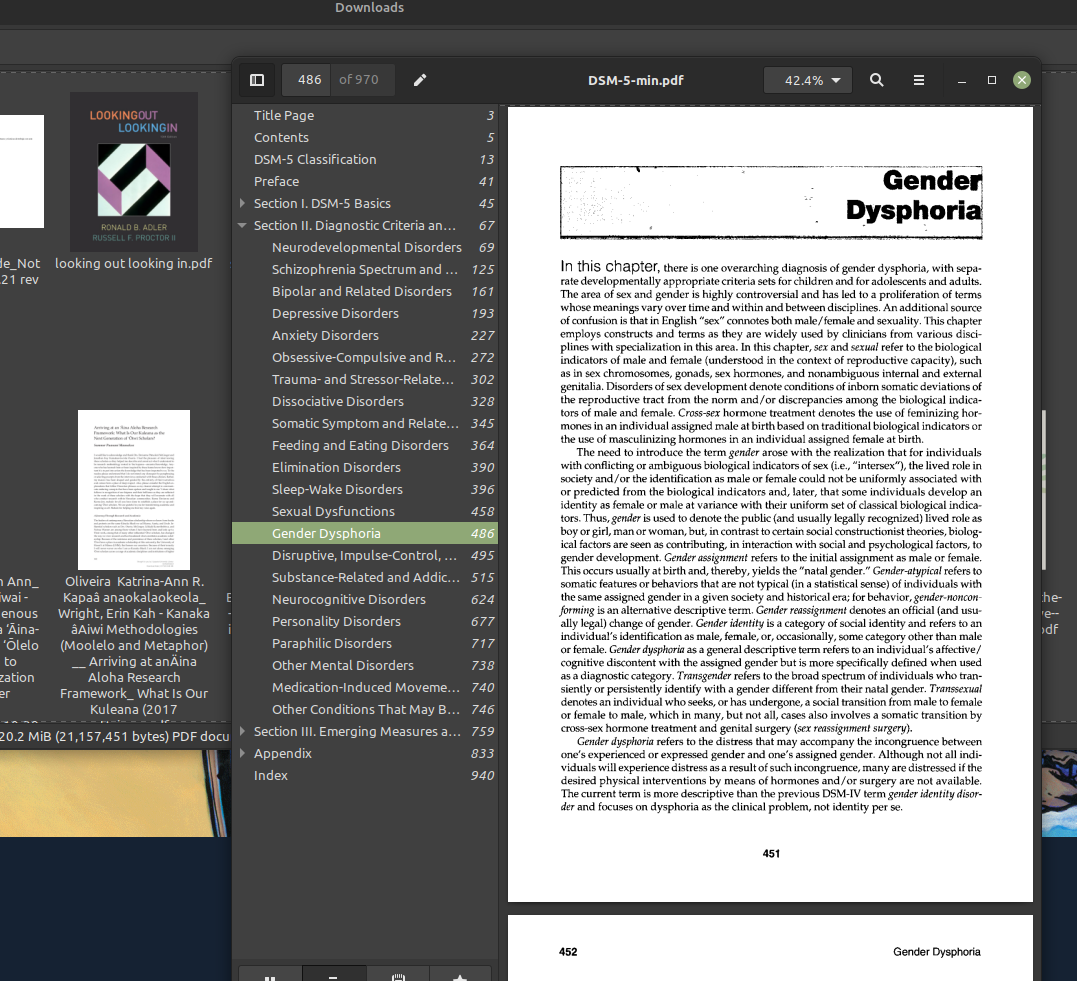Select Somatic Symptom and Related entry
The image size is (1077, 981).
[x=365, y=423]
